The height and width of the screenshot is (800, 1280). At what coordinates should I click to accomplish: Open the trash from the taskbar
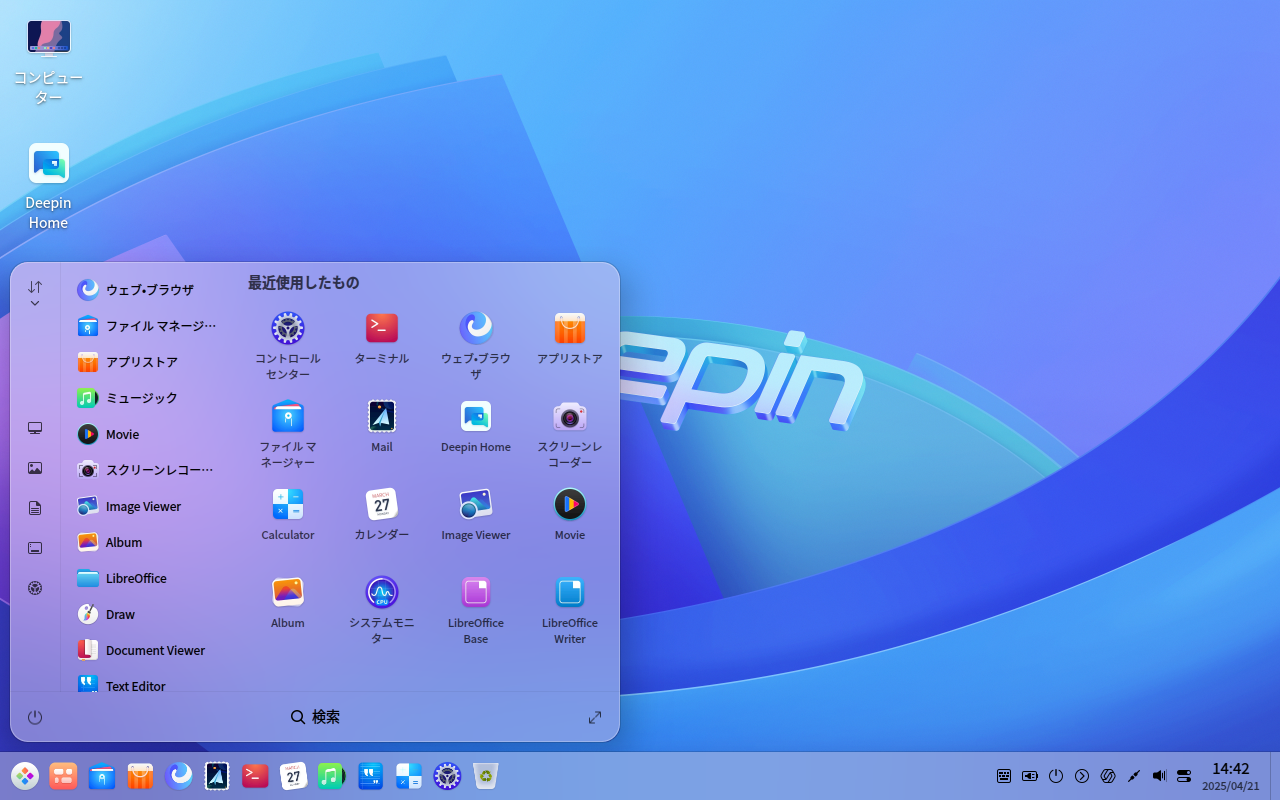point(485,776)
